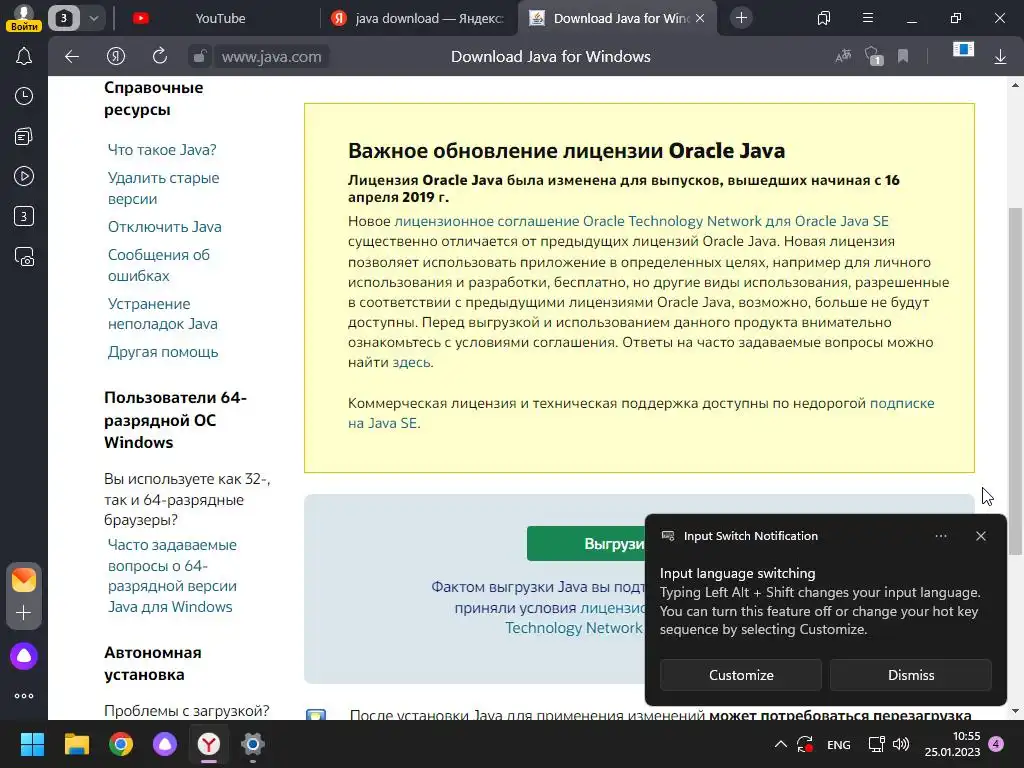The width and height of the screenshot is (1024, 768).
Task: Open the tab counter icon in sidebar
Action: point(24,216)
